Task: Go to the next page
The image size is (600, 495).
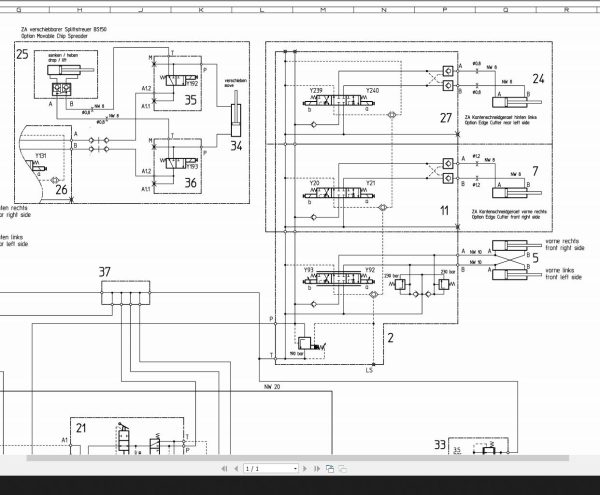Action: pyautogui.click(x=305, y=469)
